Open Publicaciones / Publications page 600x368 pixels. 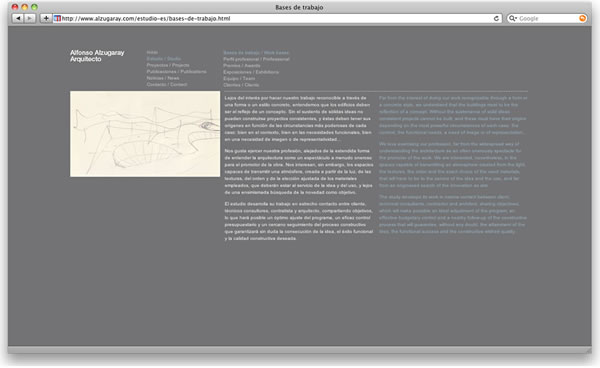point(176,72)
